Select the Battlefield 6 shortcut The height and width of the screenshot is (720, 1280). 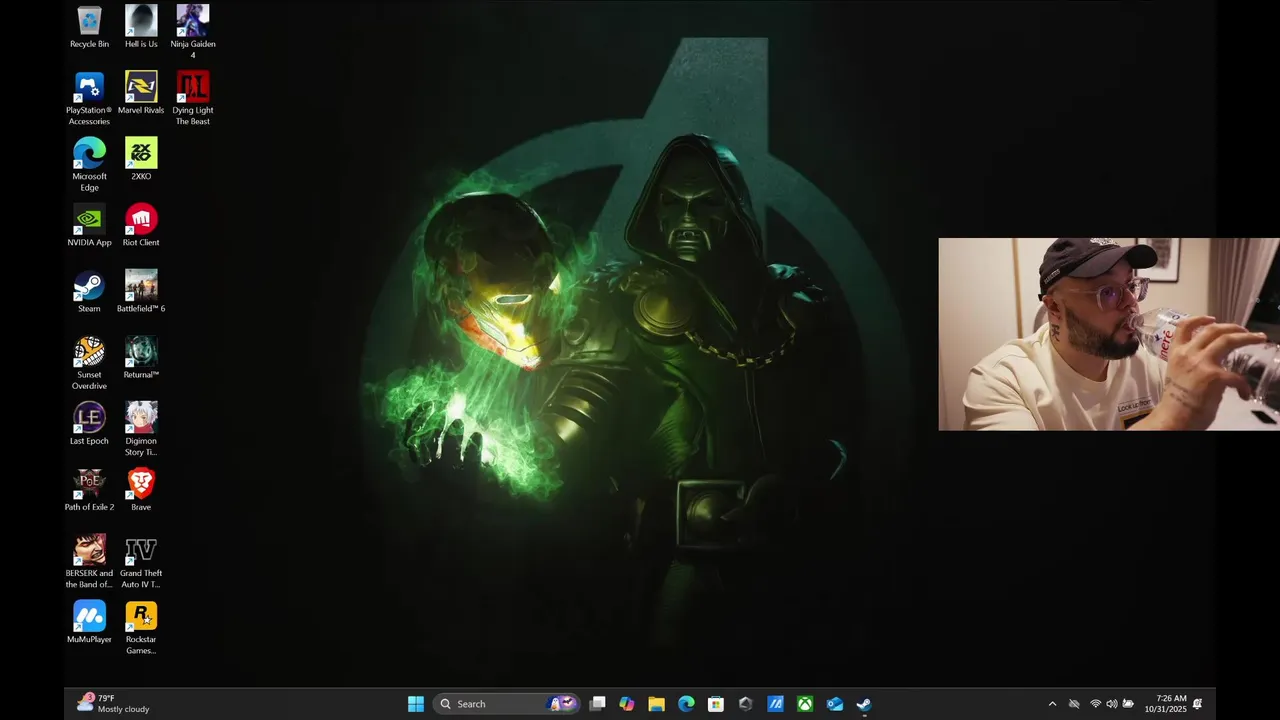coord(141,291)
